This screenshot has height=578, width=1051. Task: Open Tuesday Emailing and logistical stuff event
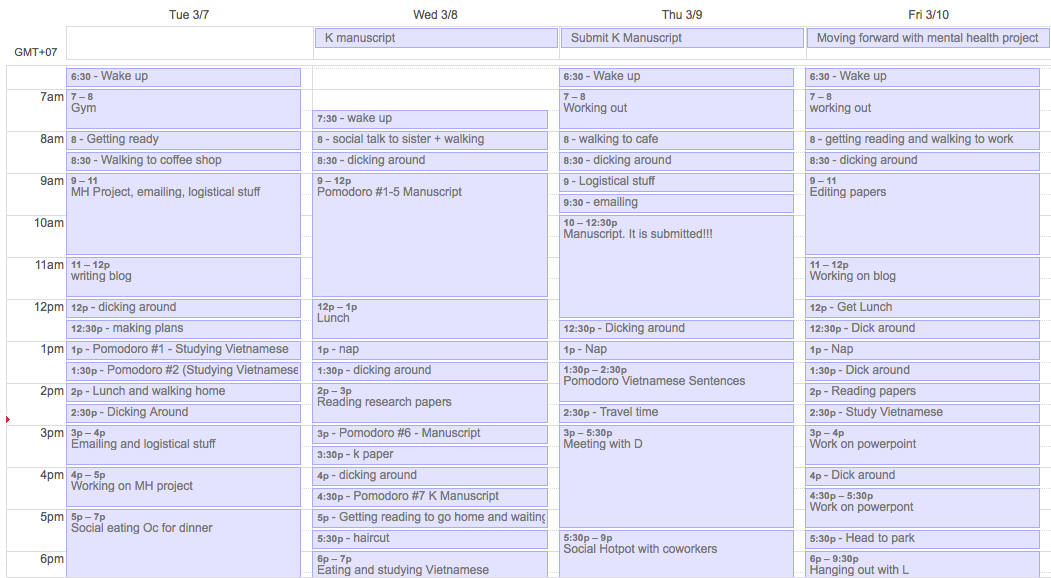184,445
